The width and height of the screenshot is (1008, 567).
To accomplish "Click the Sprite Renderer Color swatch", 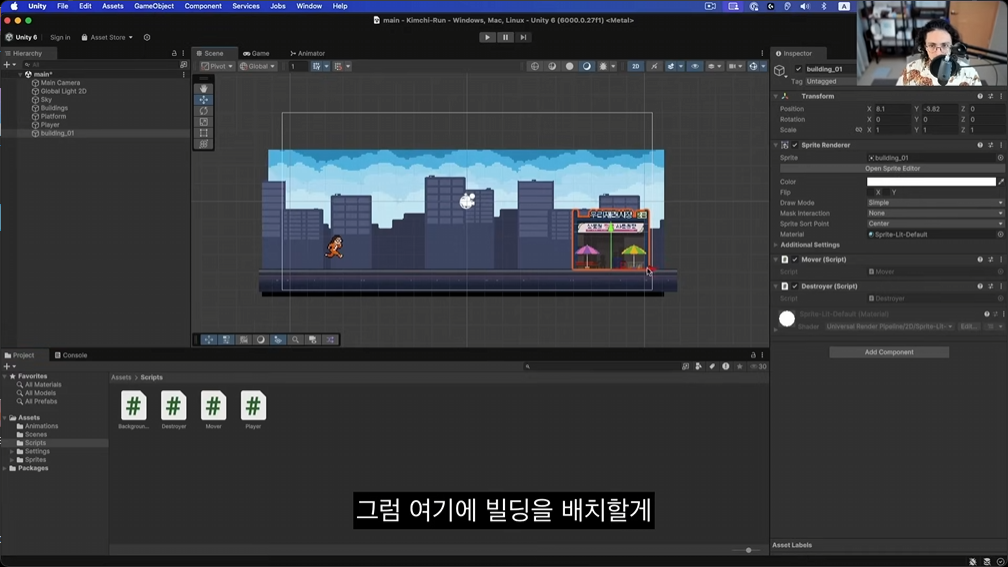I will [x=931, y=182].
